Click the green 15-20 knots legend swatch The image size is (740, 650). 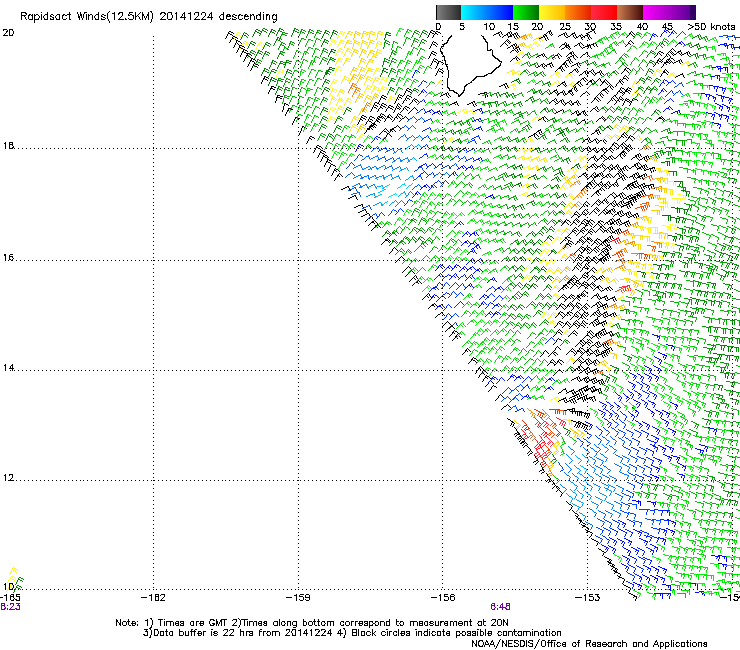tap(526, 12)
